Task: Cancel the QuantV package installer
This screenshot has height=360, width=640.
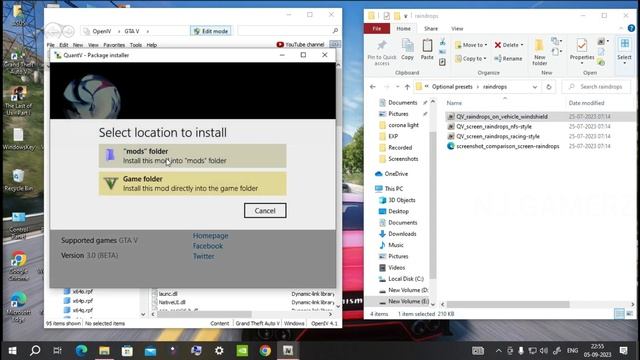Action: pos(265,211)
